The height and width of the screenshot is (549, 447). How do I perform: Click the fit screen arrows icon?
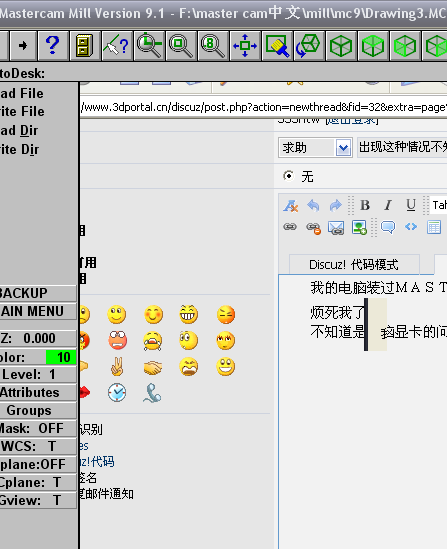tap(245, 46)
